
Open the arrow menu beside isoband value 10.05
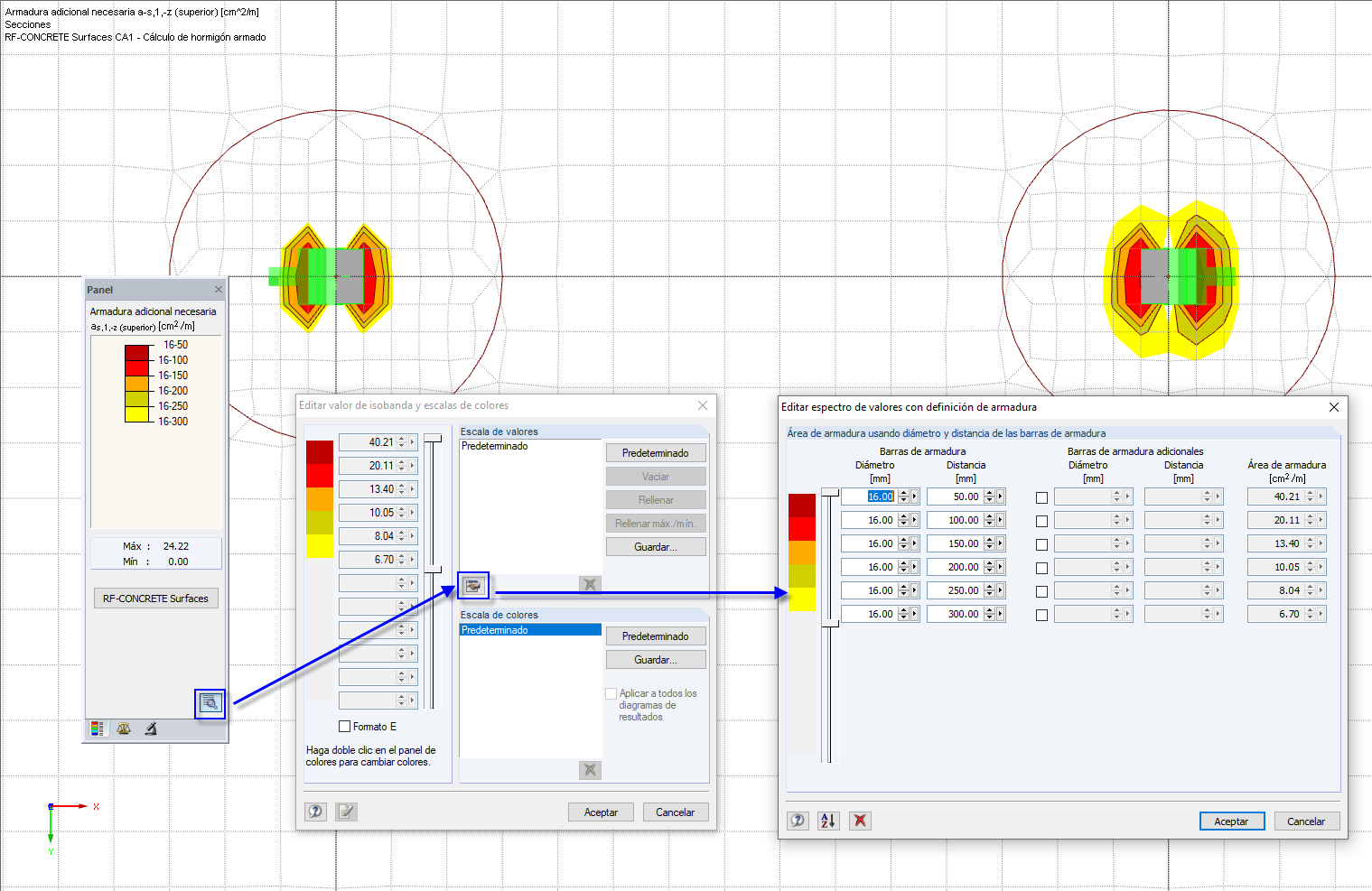coord(413,513)
